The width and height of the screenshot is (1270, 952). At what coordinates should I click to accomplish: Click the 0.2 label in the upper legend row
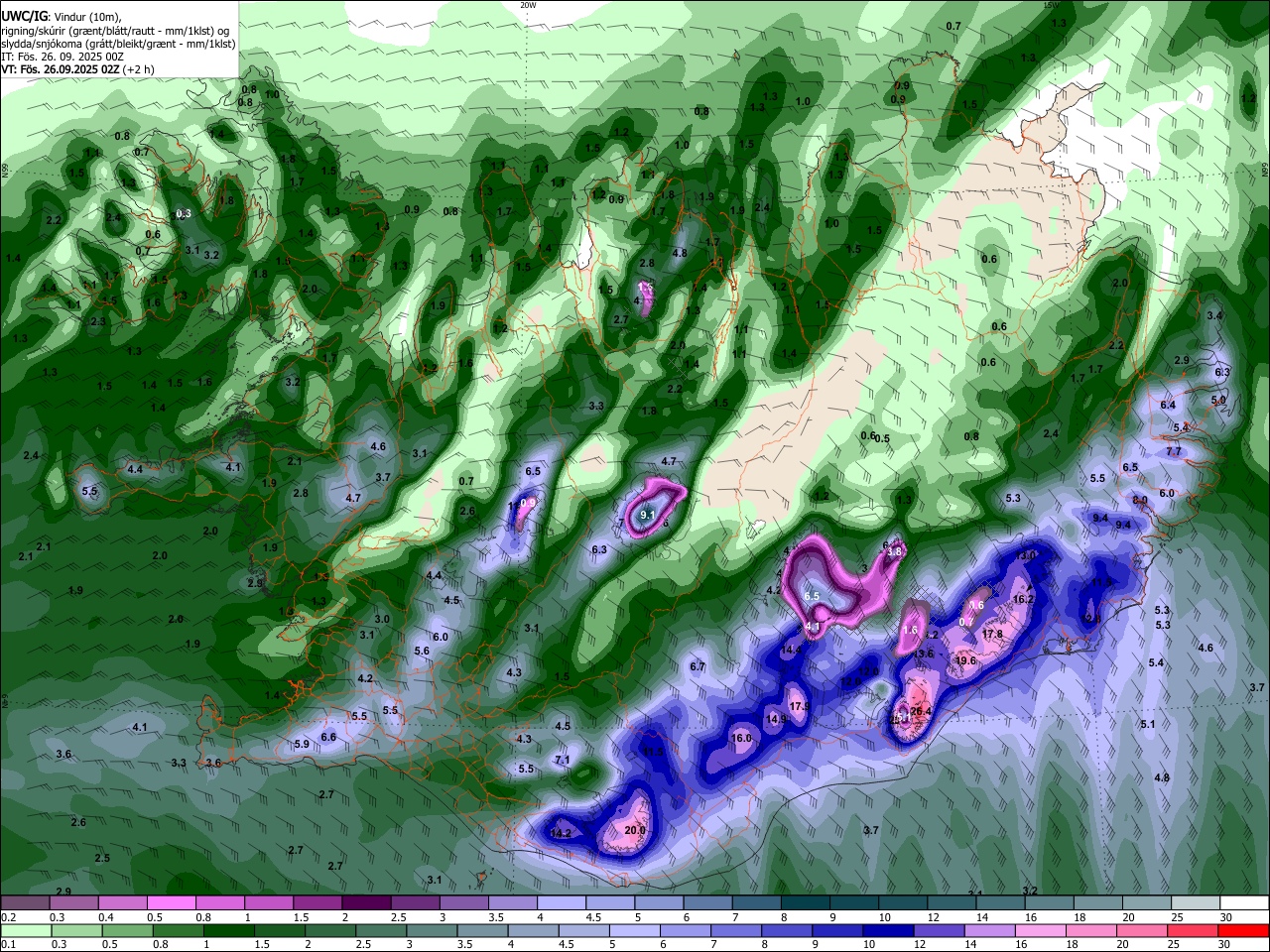(x=8, y=917)
